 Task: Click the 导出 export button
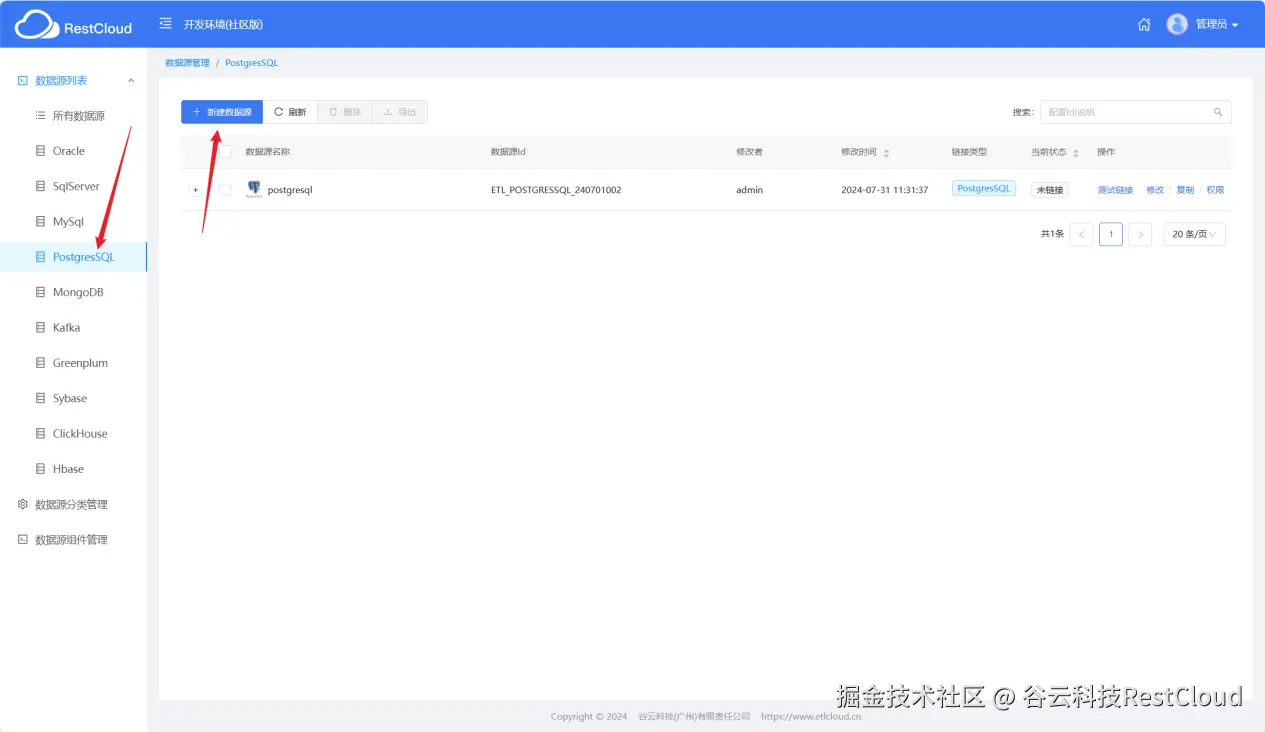(400, 112)
